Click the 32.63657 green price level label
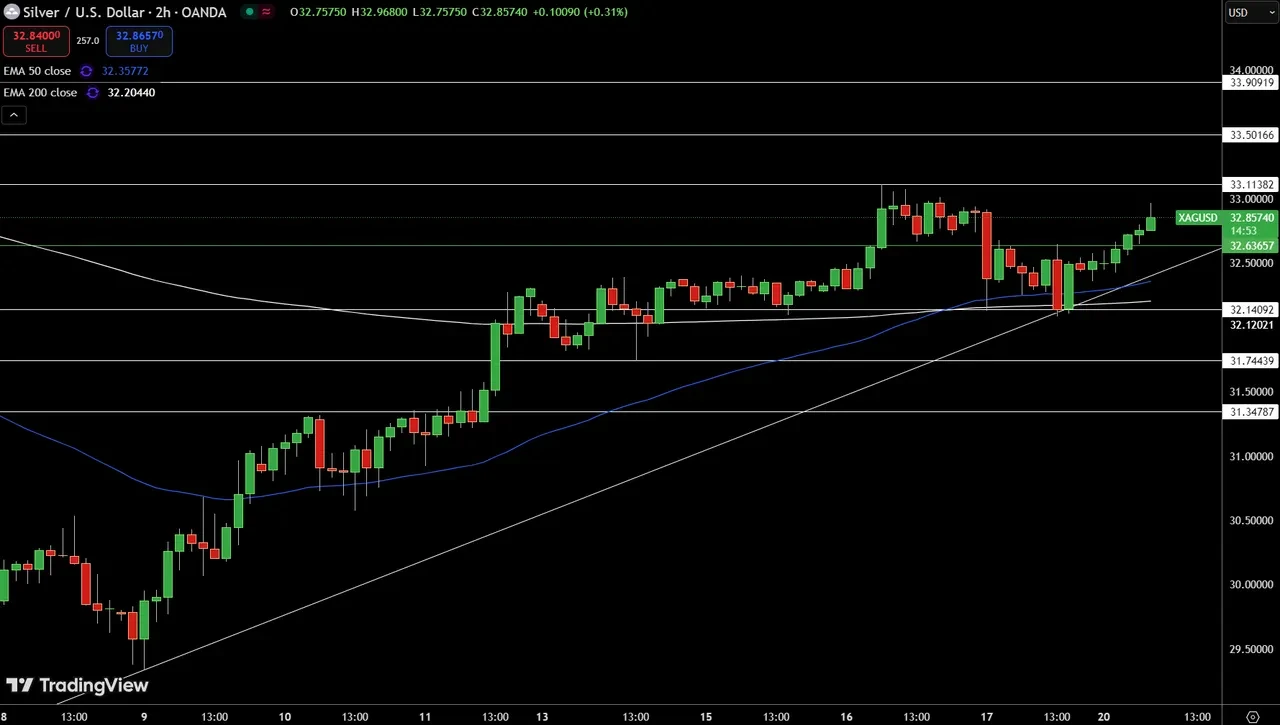The height and width of the screenshot is (725, 1280). click(x=1251, y=246)
